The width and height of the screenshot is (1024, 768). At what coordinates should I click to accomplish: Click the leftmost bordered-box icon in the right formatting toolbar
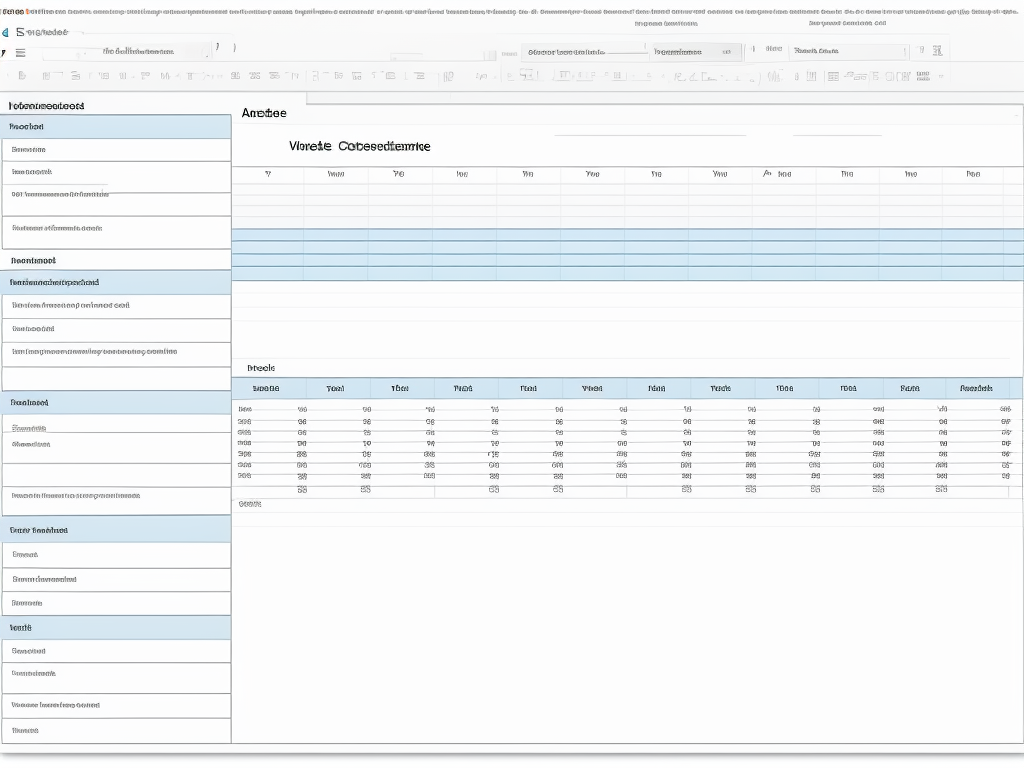click(527, 76)
